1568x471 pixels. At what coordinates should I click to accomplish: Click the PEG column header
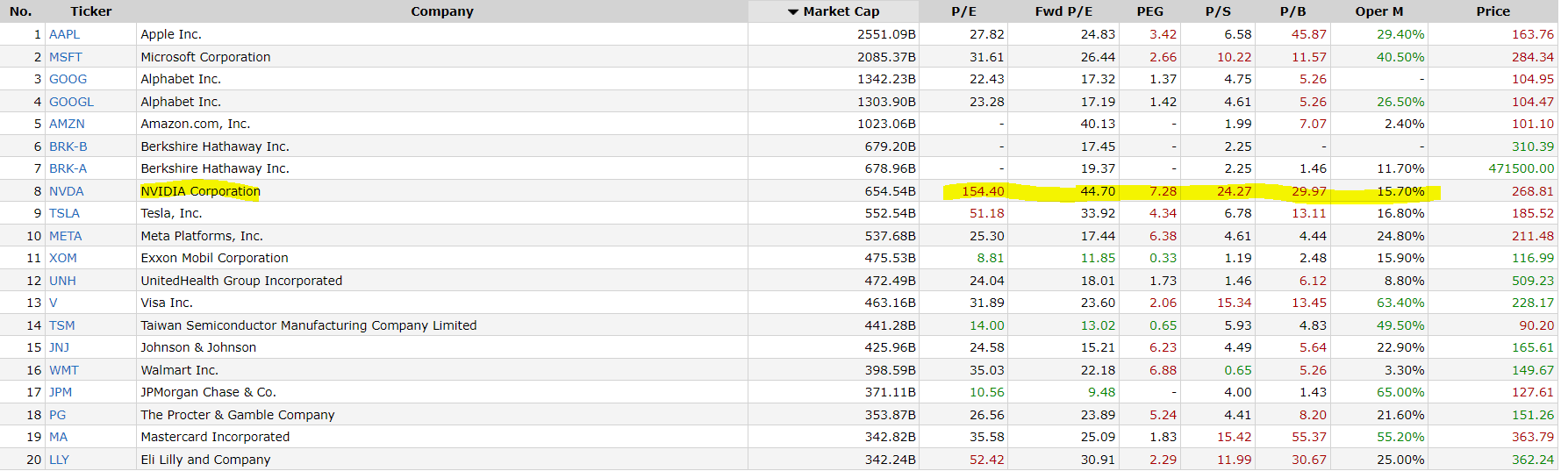pyautogui.click(x=1149, y=11)
